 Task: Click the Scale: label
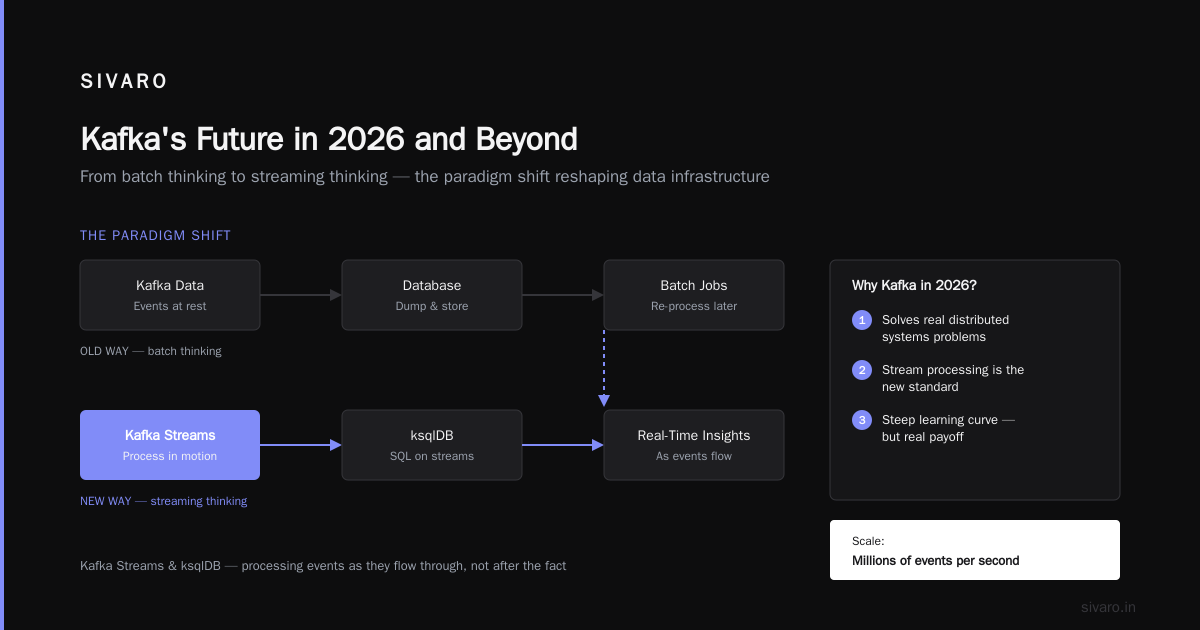pyautogui.click(x=868, y=541)
